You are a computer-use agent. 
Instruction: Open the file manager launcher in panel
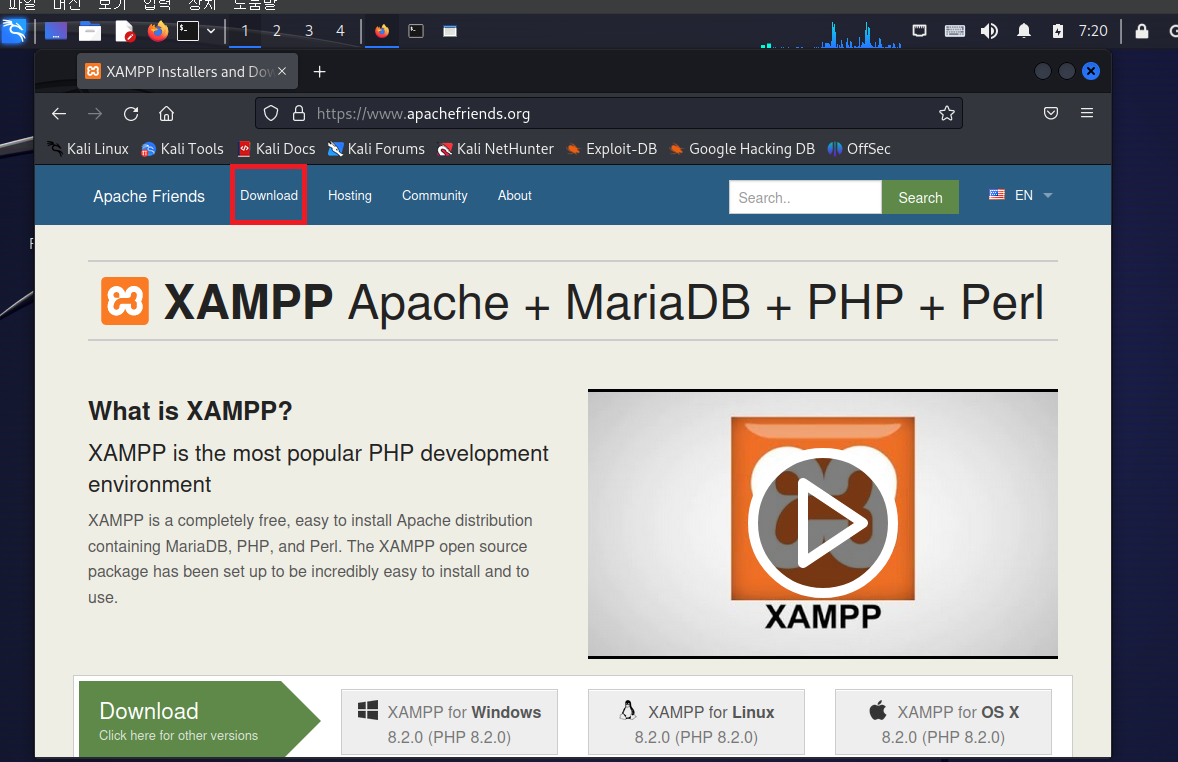click(x=89, y=31)
